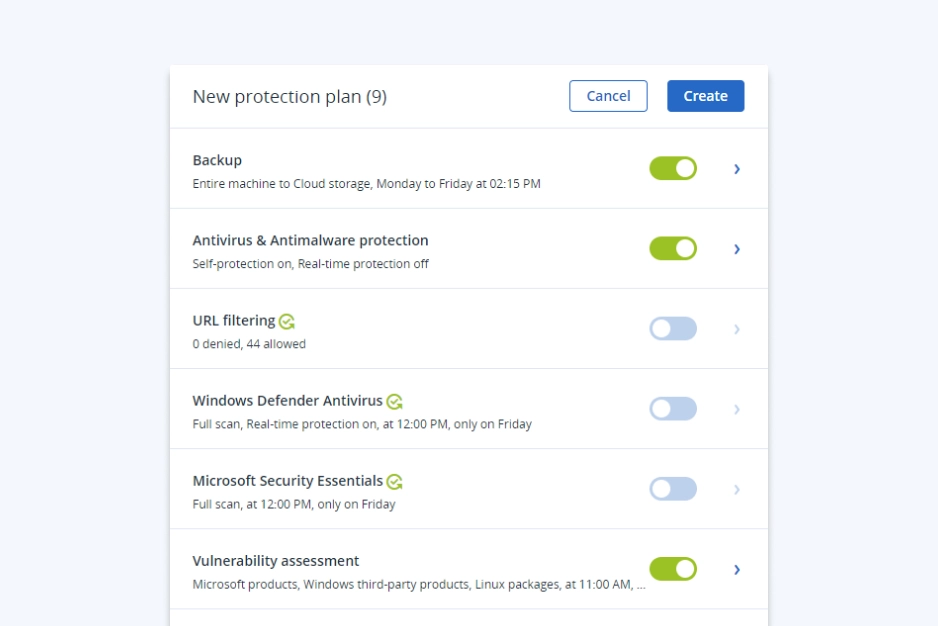Click 'Self-protection on, Real-time protection off' text
Screen dimensions: 938x626
[310, 264]
